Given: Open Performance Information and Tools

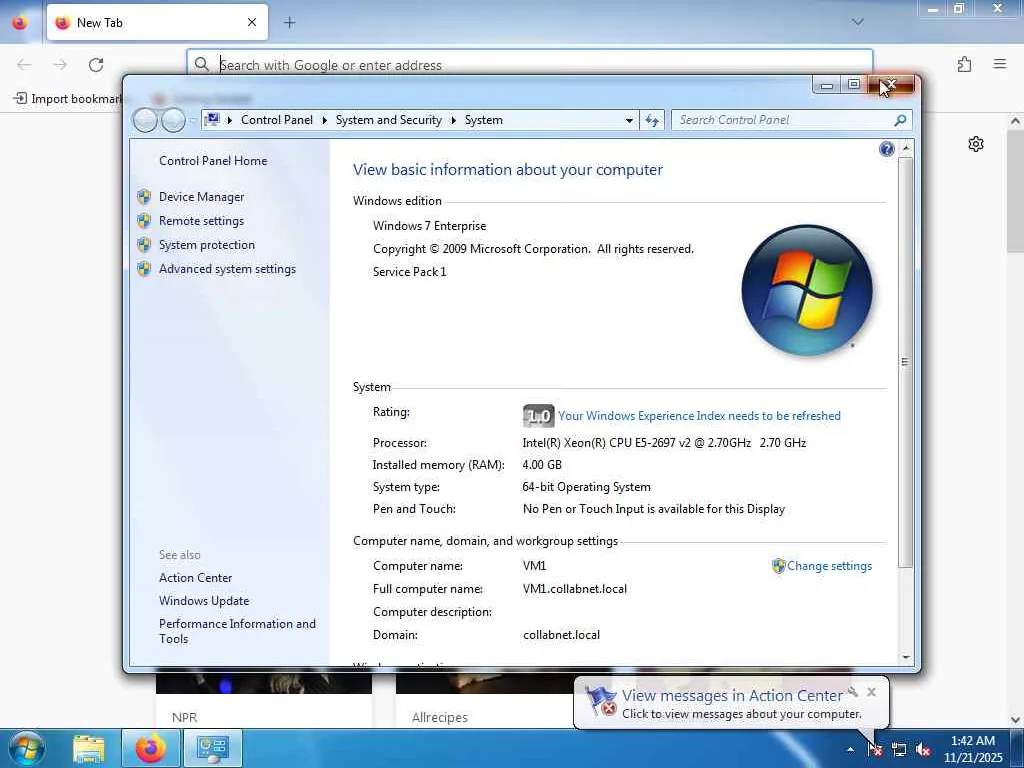Looking at the screenshot, I should 237,632.
